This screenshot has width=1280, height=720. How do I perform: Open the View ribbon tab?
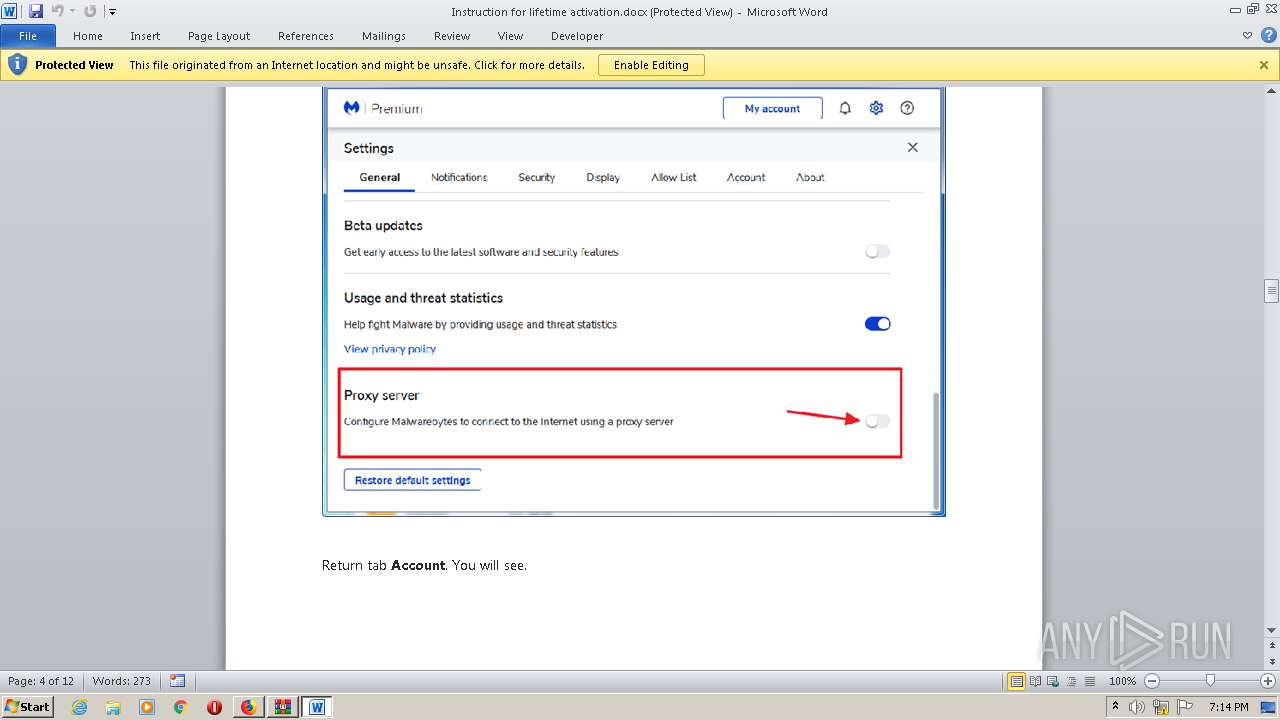click(510, 36)
